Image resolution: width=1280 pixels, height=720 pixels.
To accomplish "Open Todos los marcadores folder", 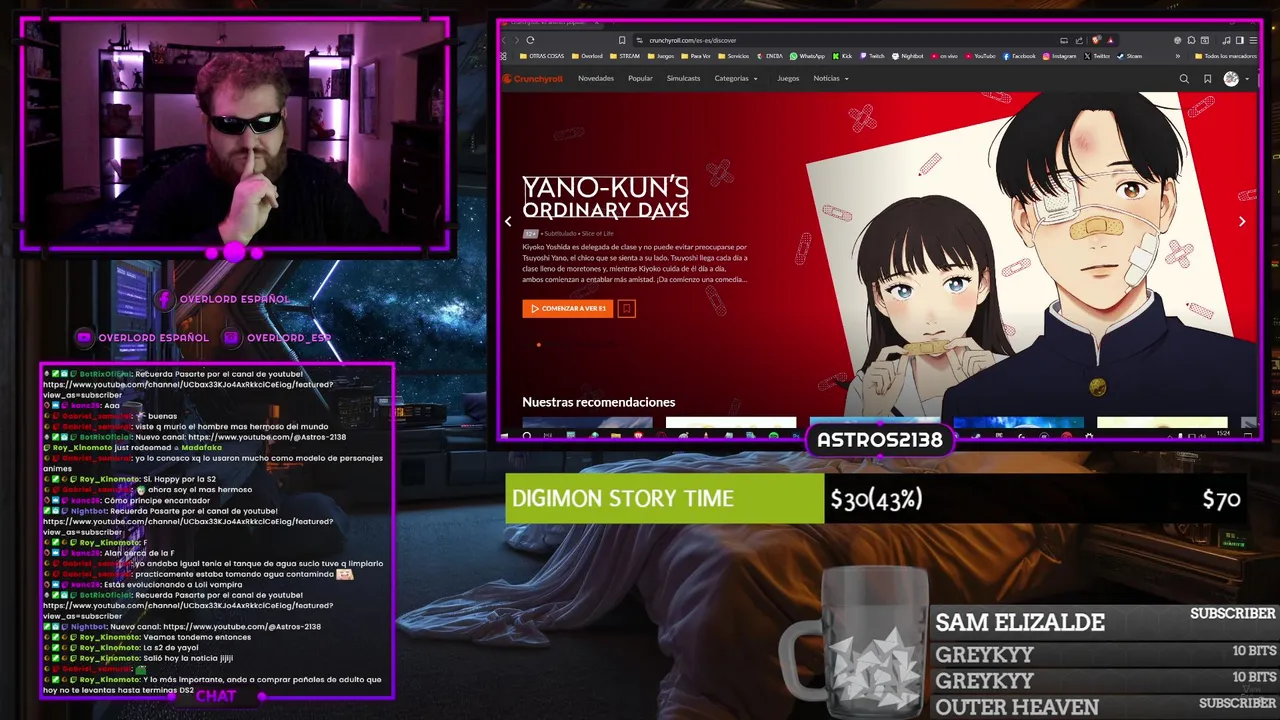I will point(1226,56).
